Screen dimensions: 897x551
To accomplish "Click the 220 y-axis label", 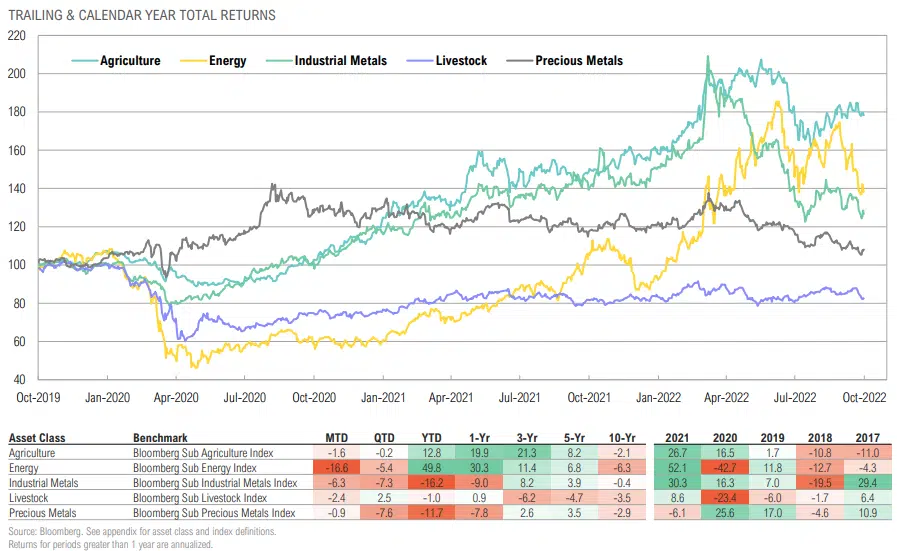I will (x=16, y=35).
